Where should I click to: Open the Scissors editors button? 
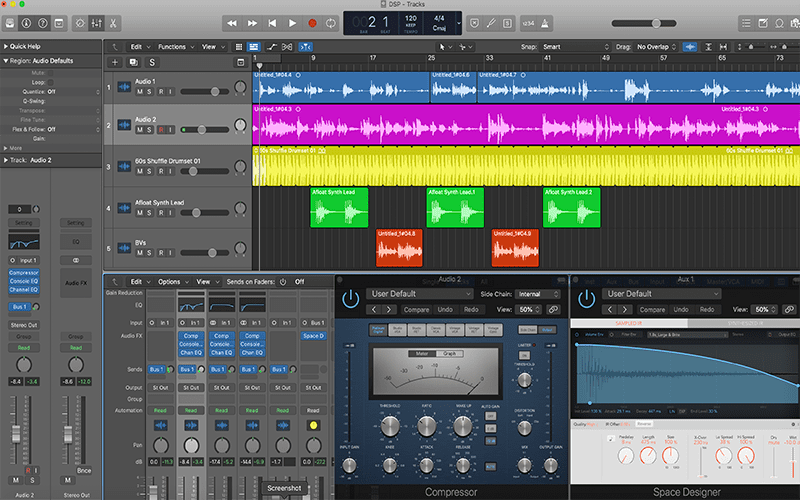tap(113, 22)
